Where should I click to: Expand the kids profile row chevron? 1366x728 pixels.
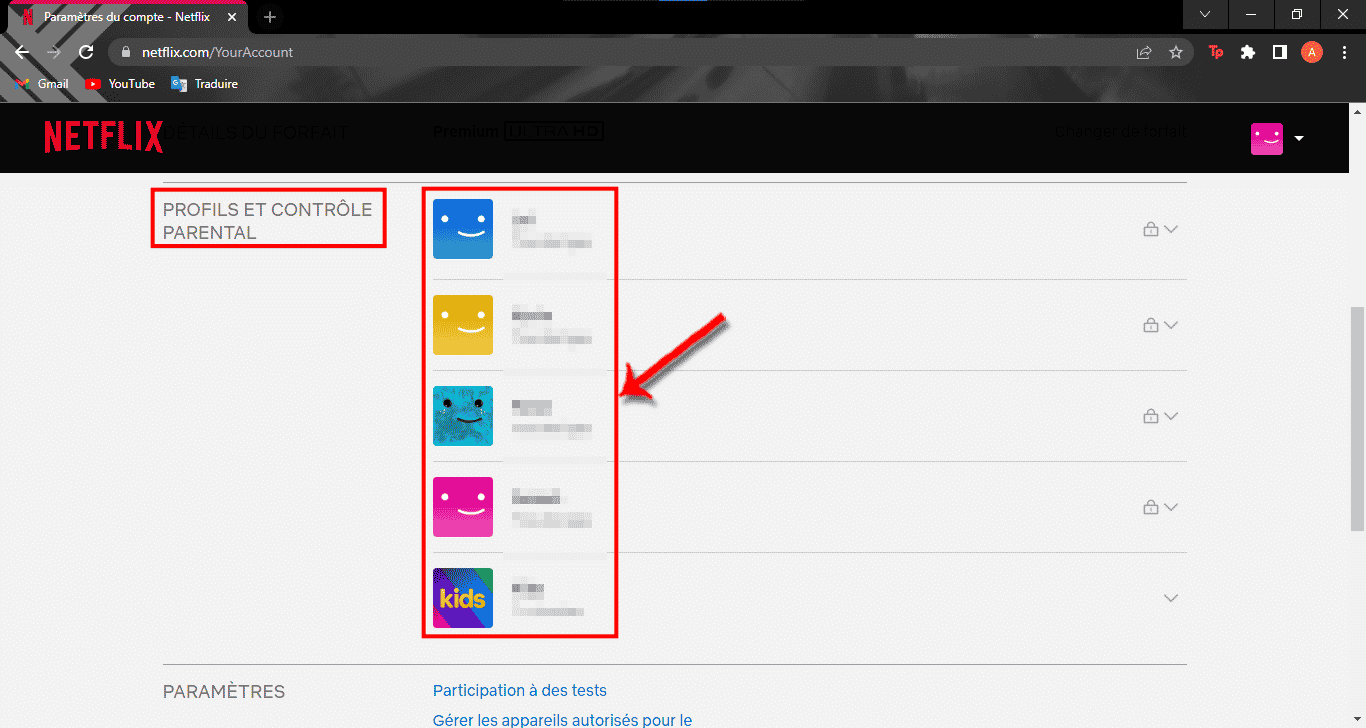coord(1171,598)
